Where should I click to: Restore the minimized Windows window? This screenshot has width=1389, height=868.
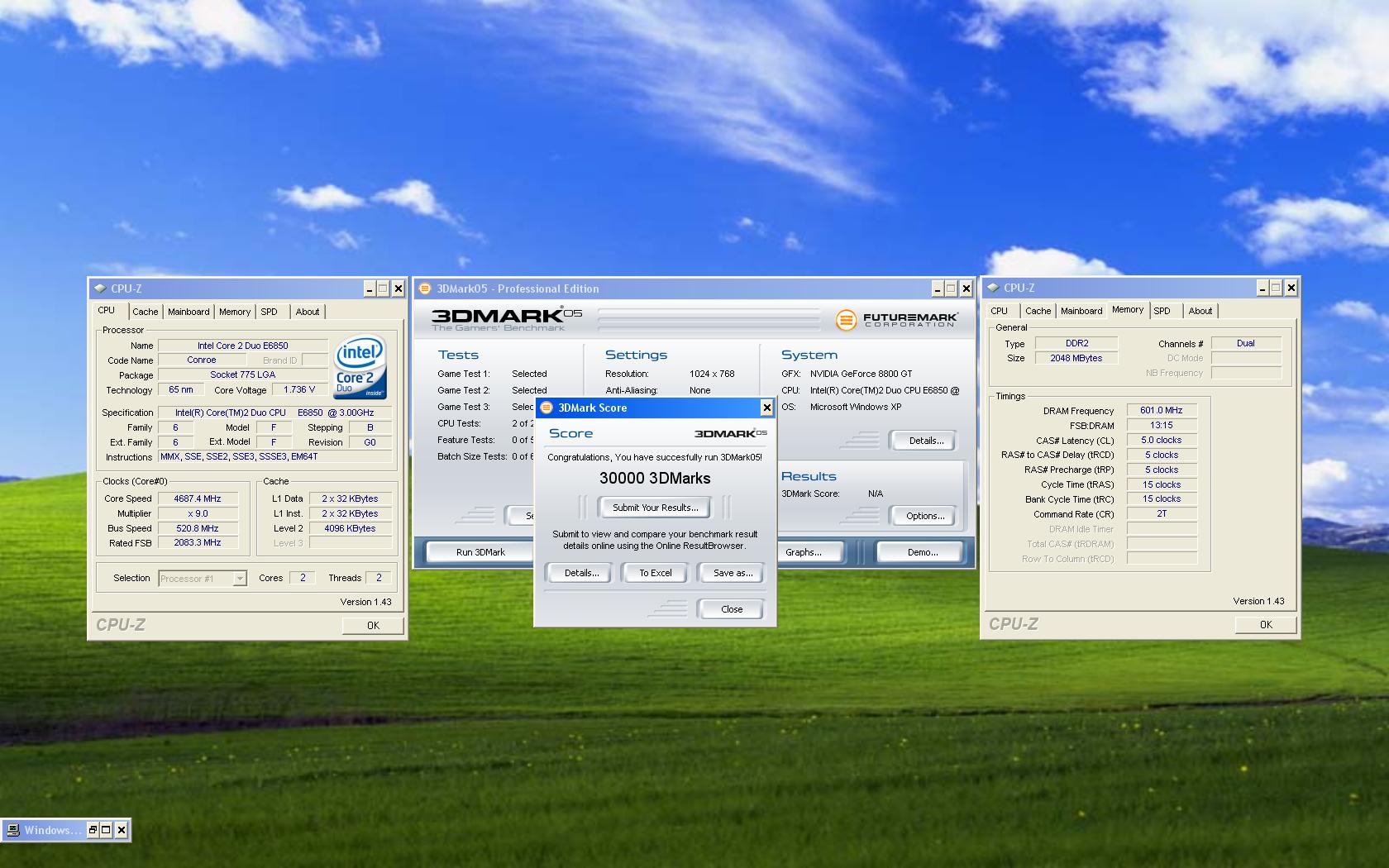click(x=93, y=830)
